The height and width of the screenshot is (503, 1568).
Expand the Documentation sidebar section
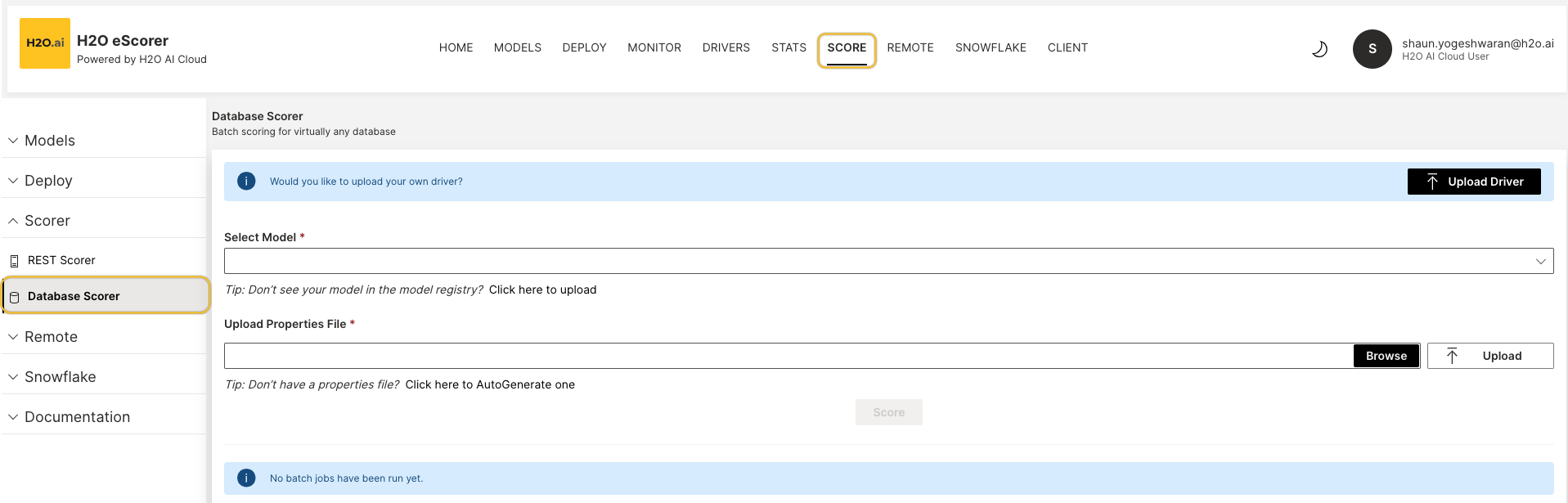pos(77,417)
